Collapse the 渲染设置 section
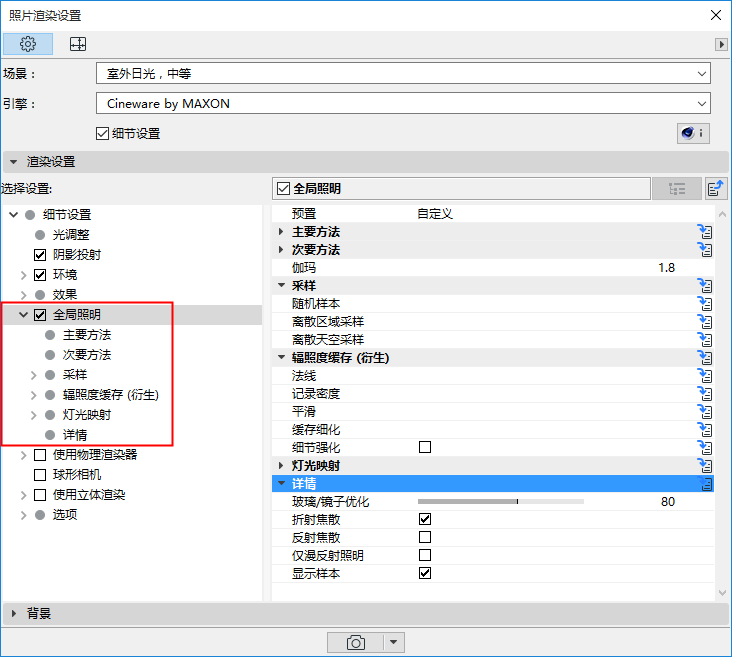 [x=14, y=162]
